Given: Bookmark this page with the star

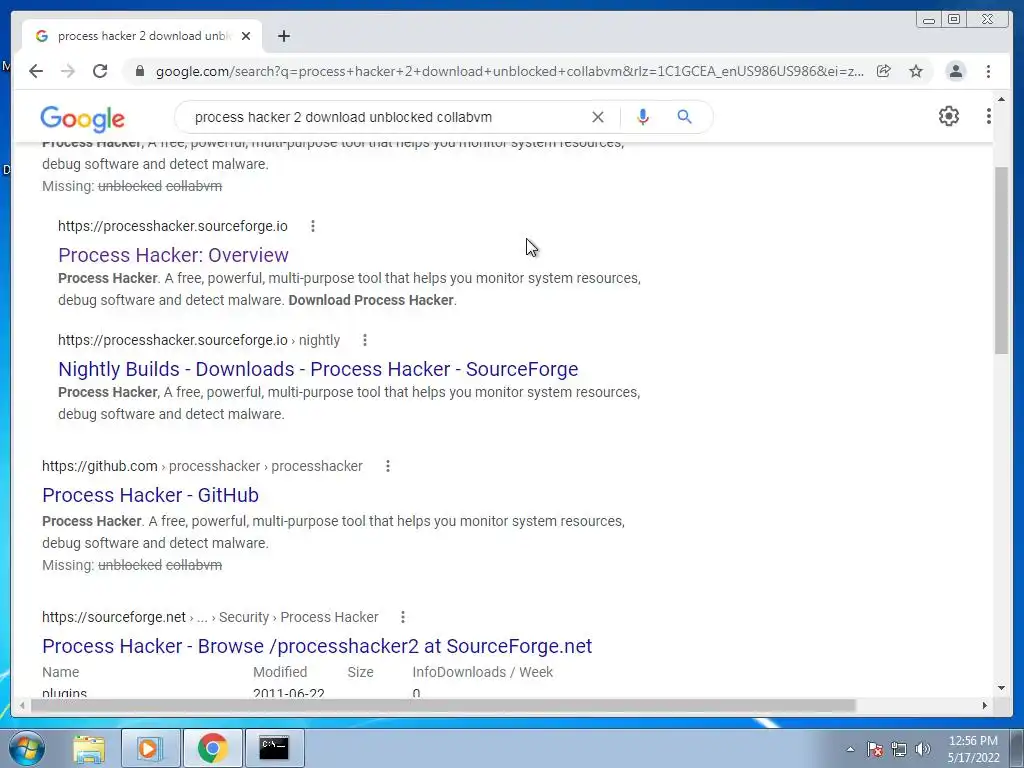Looking at the screenshot, I should point(916,71).
